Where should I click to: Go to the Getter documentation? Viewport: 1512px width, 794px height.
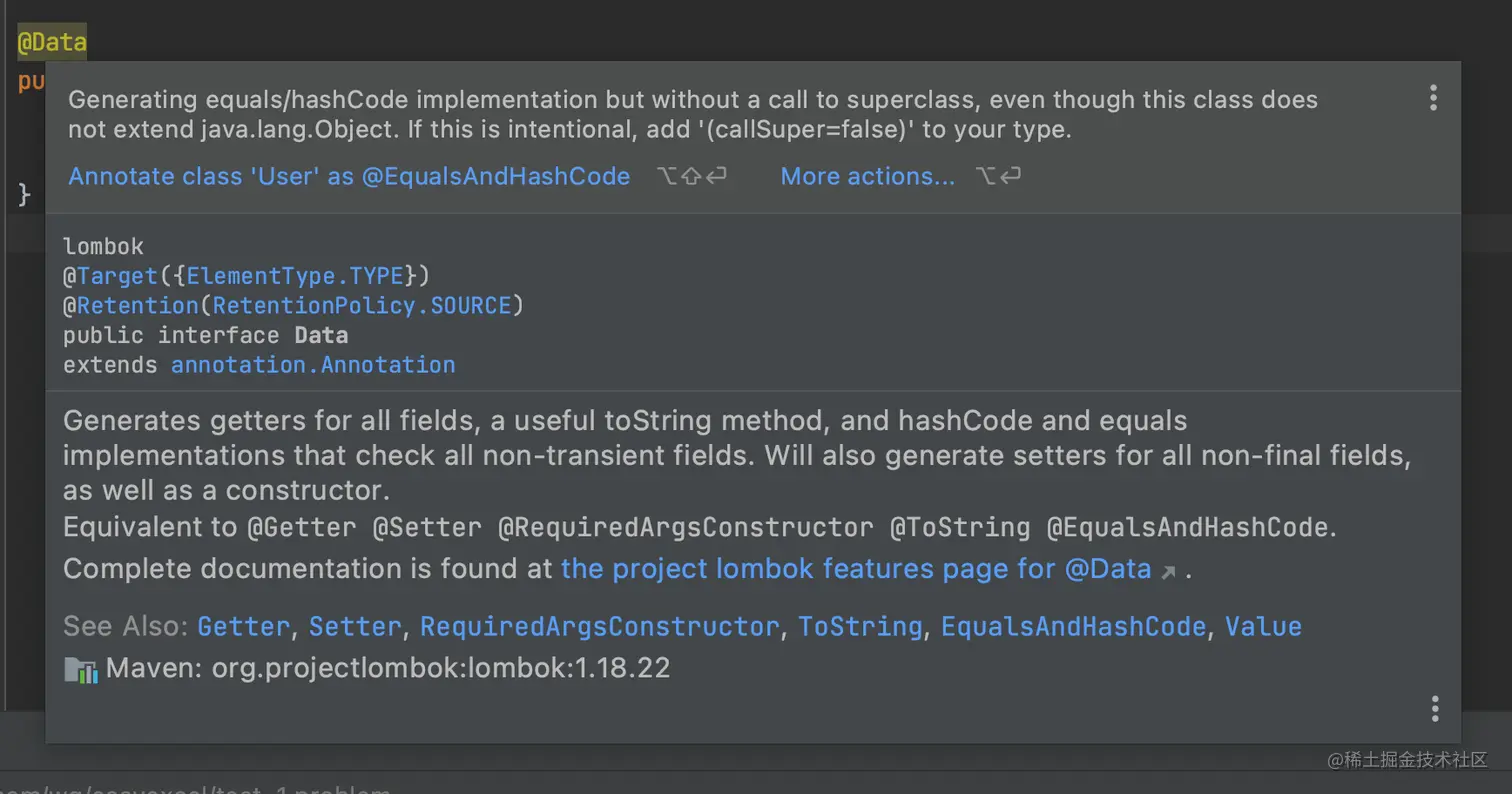coord(244,627)
